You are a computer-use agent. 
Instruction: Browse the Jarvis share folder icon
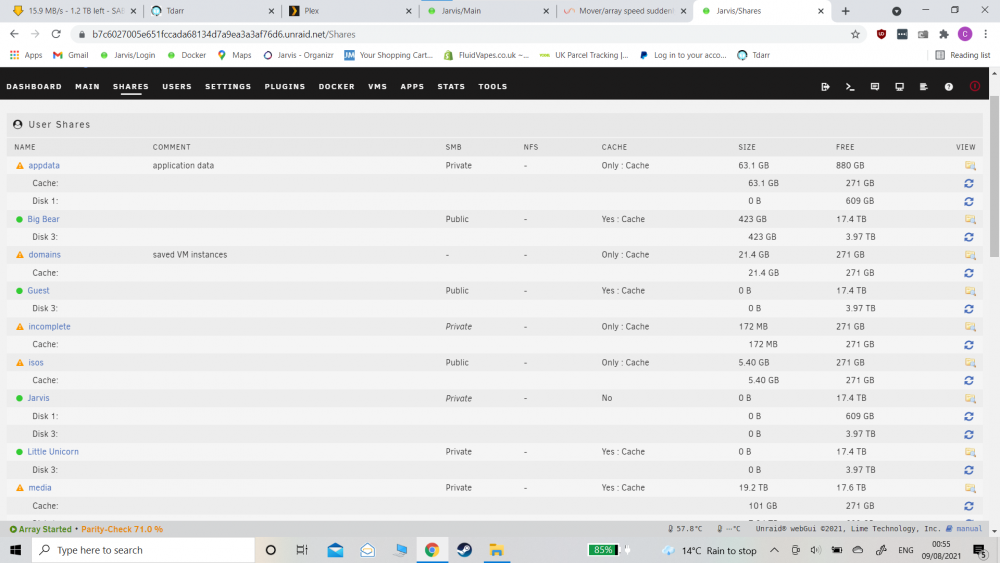[x=970, y=398]
